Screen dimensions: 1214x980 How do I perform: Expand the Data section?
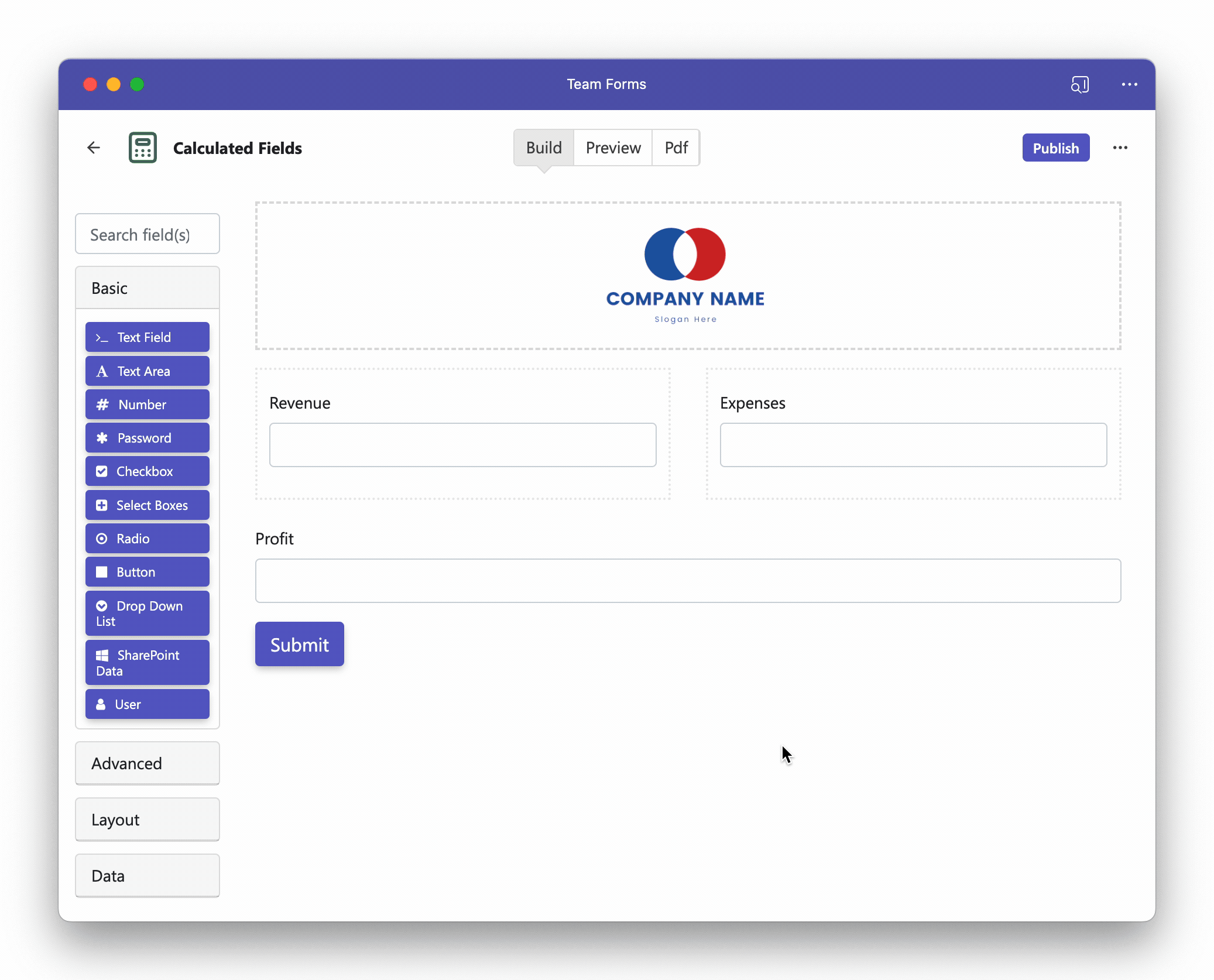(x=148, y=876)
